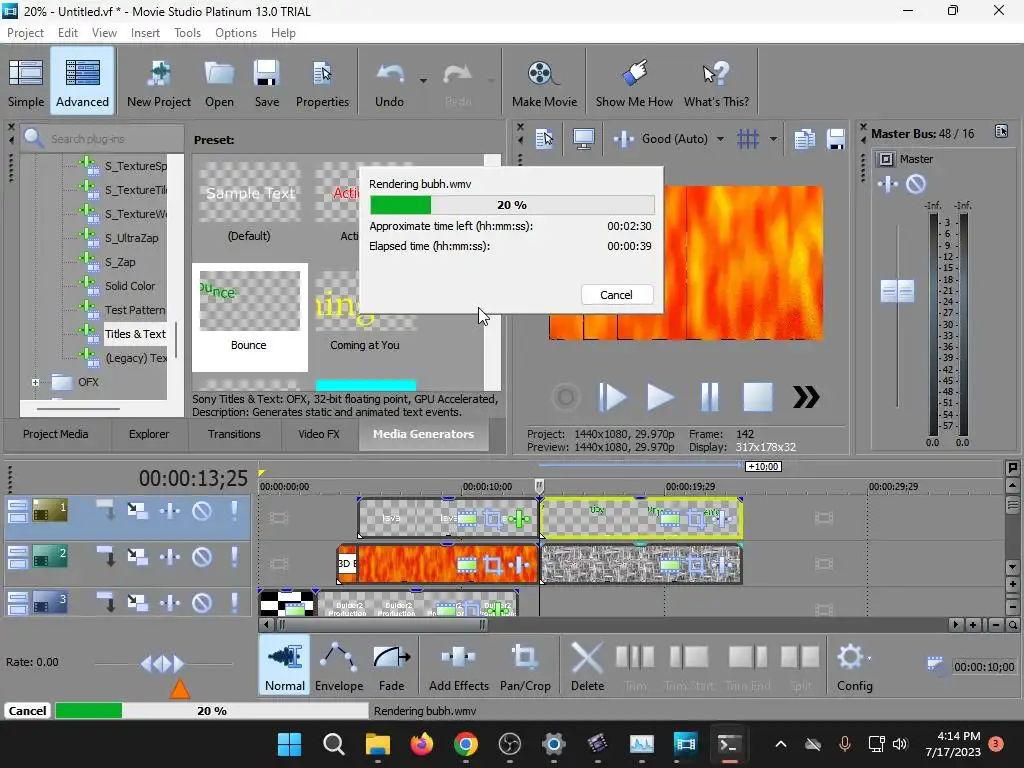The height and width of the screenshot is (768, 1024).
Task: Open the Tools menu
Action: click(187, 33)
